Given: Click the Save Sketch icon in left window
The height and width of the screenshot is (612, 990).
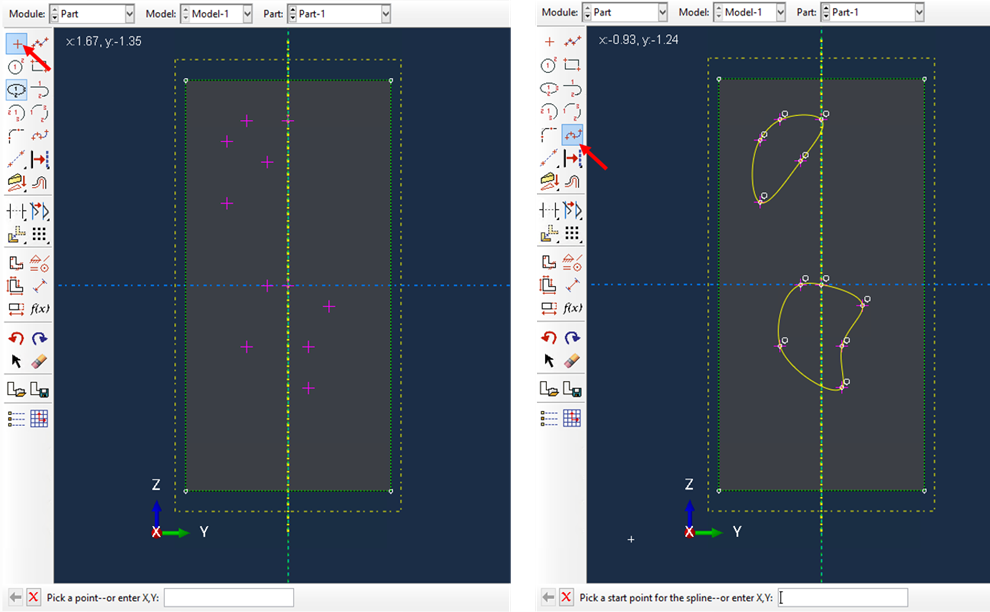Looking at the screenshot, I should pyautogui.click(x=40, y=390).
